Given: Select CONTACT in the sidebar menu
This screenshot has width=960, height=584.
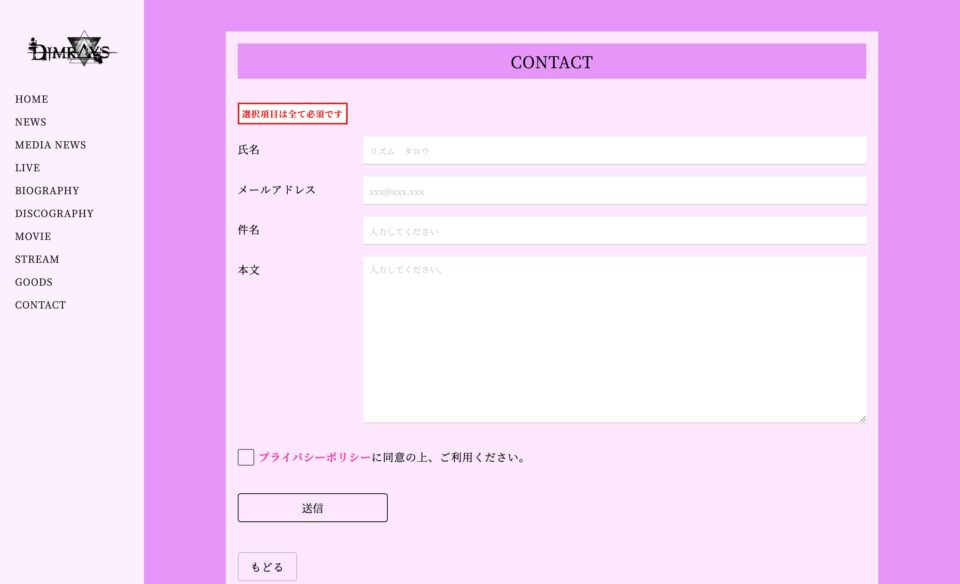Looking at the screenshot, I should (x=40, y=305).
